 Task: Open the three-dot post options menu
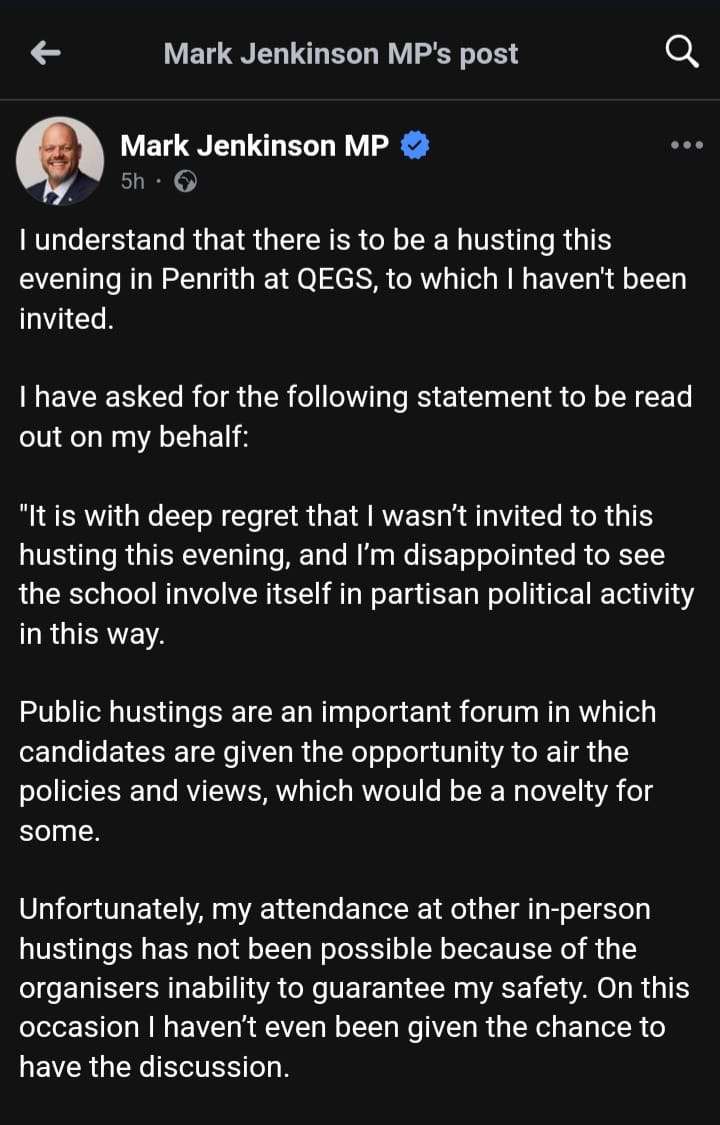click(x=686, y=145)
